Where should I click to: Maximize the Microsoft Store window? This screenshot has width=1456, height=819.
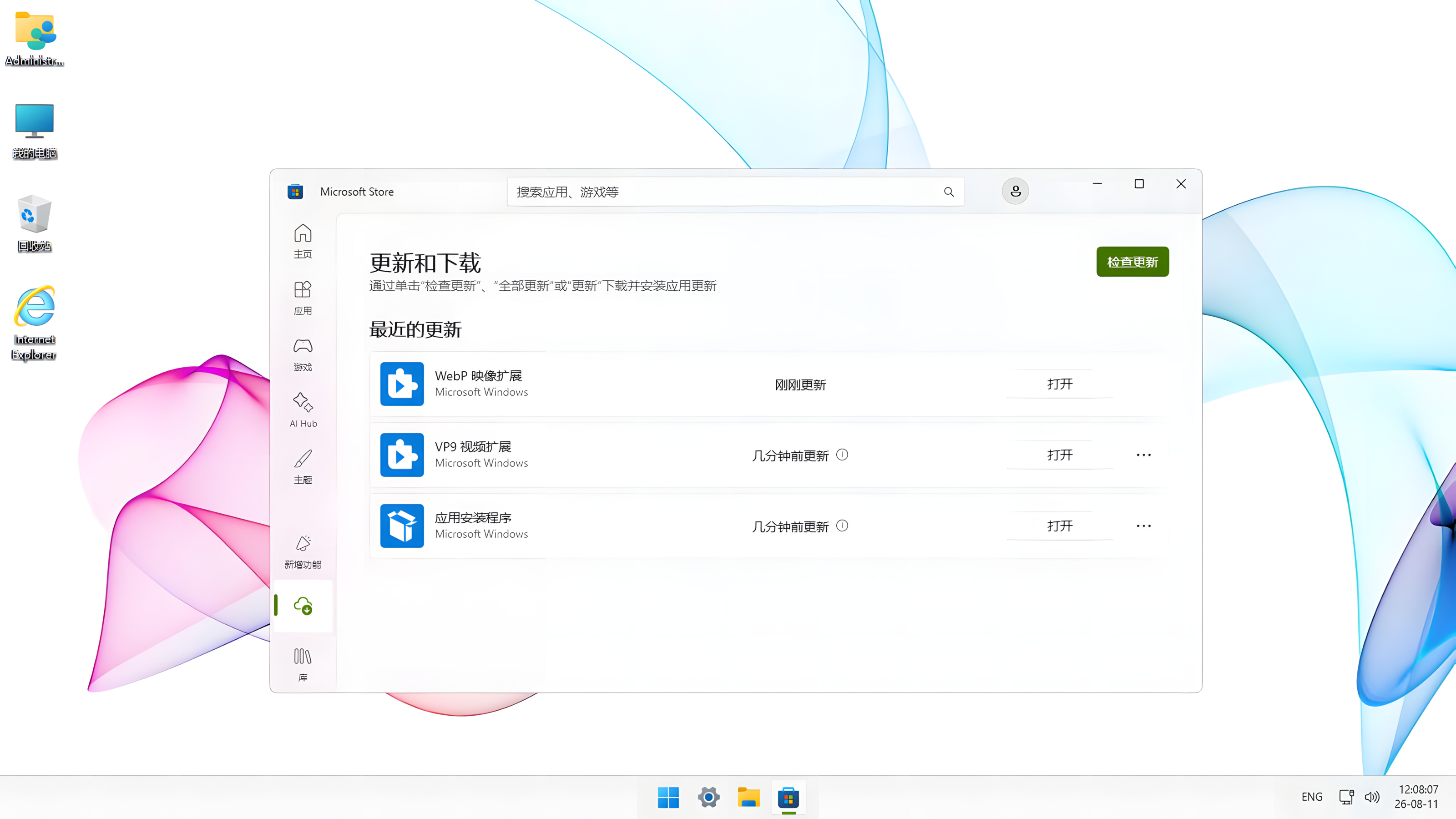tap(1139, 184)
